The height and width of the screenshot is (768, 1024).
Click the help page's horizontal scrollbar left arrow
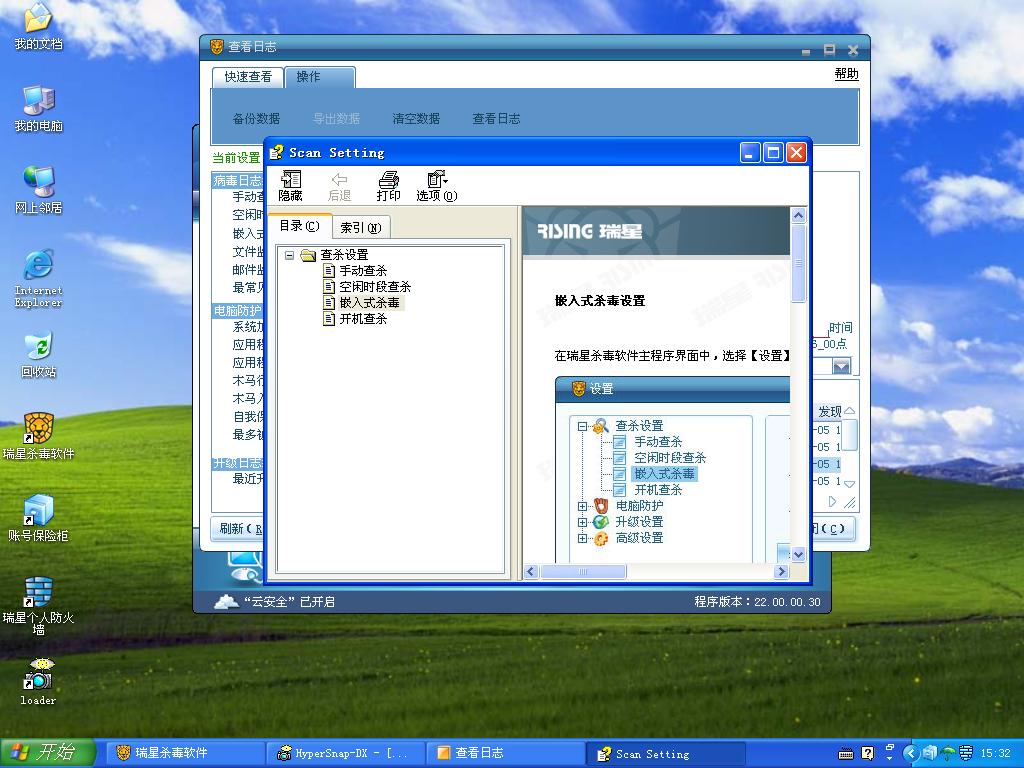[531, 571]
